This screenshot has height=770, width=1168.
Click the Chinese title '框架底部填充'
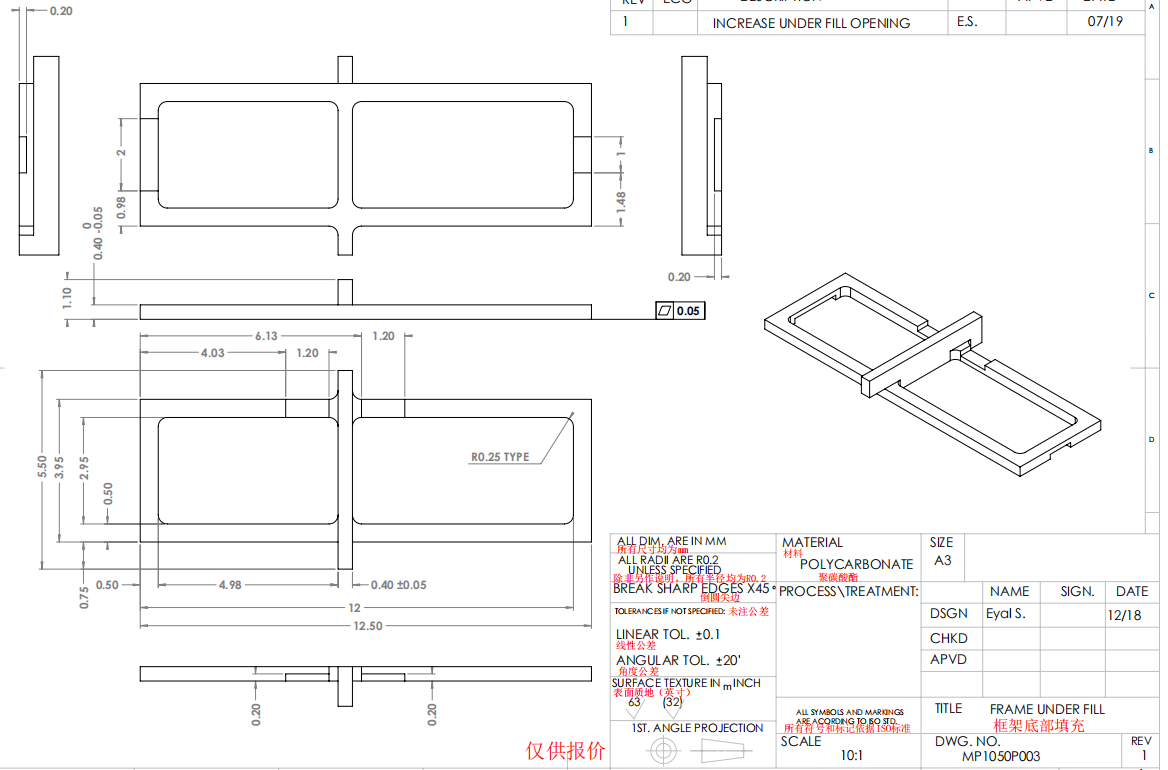click(x=1038, y=725)
